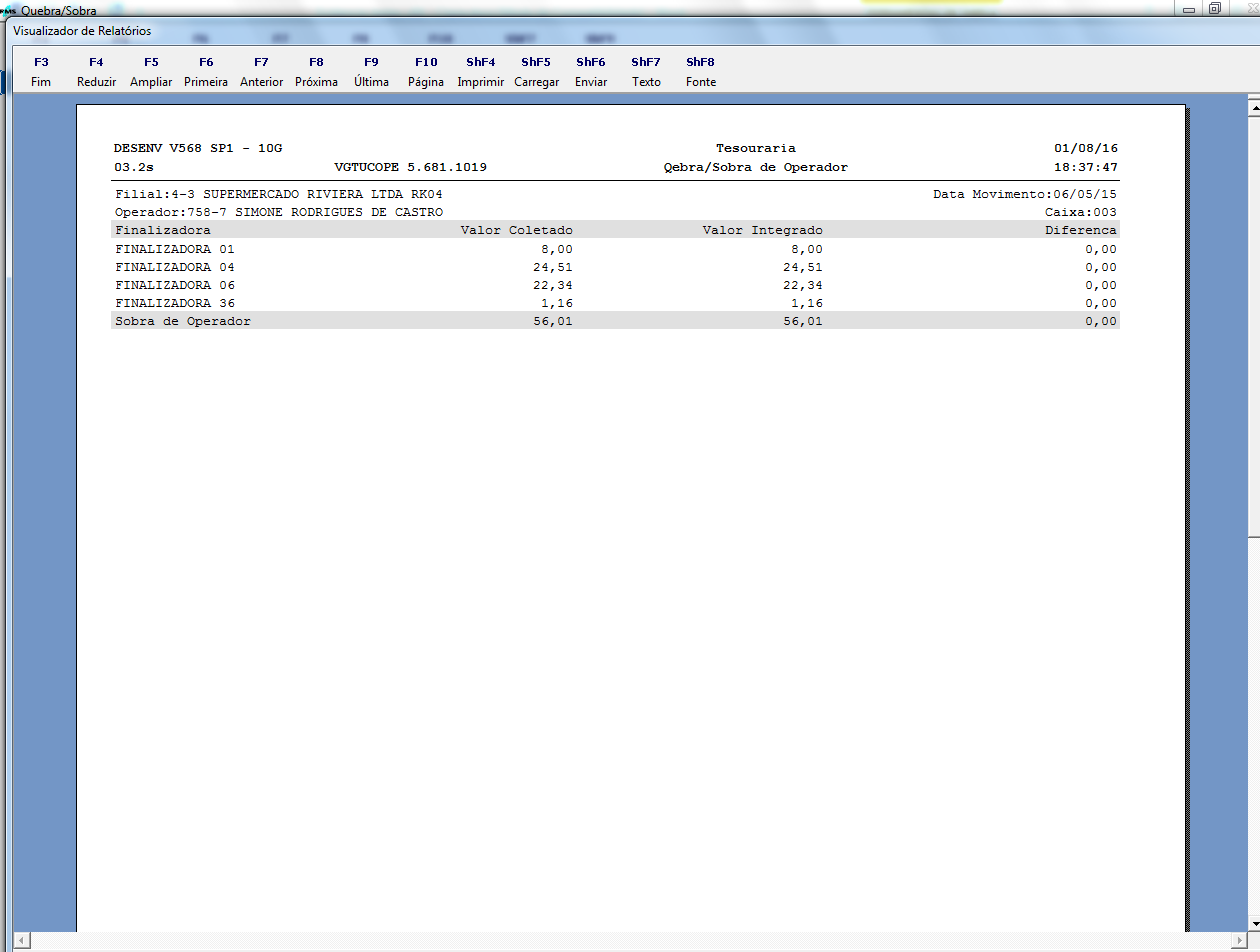Select row FINALIZADORA 01
Screen dimensions: 1260x952
615,249
